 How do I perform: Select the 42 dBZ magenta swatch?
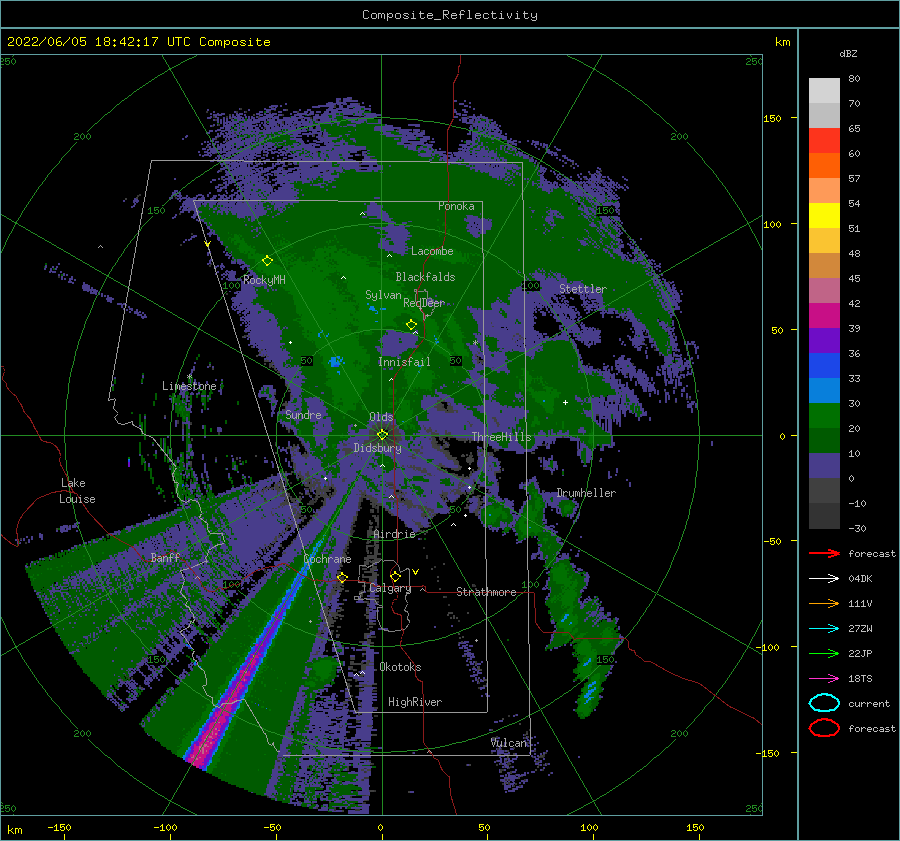(x=824, y=315)
